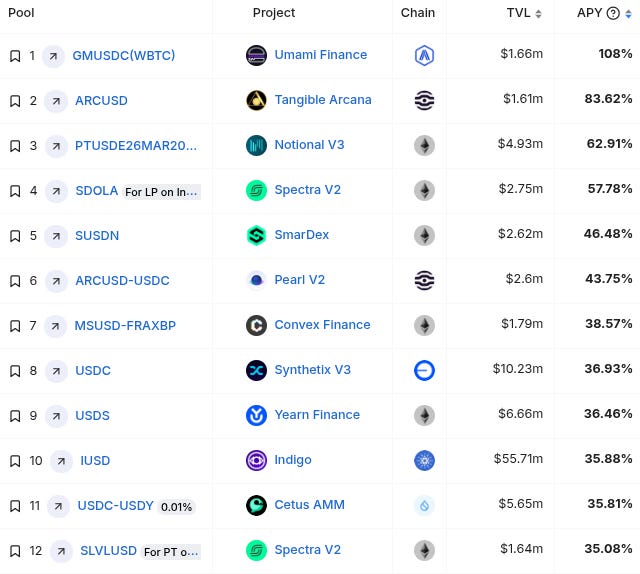
Task: Click the Base chain icon for USDC
Action: pyautogui.click(x=424, y=370)
